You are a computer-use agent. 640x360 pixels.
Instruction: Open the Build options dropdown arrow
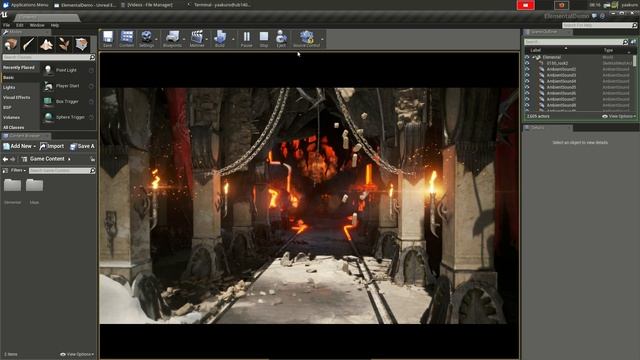[x=233, y=40]
